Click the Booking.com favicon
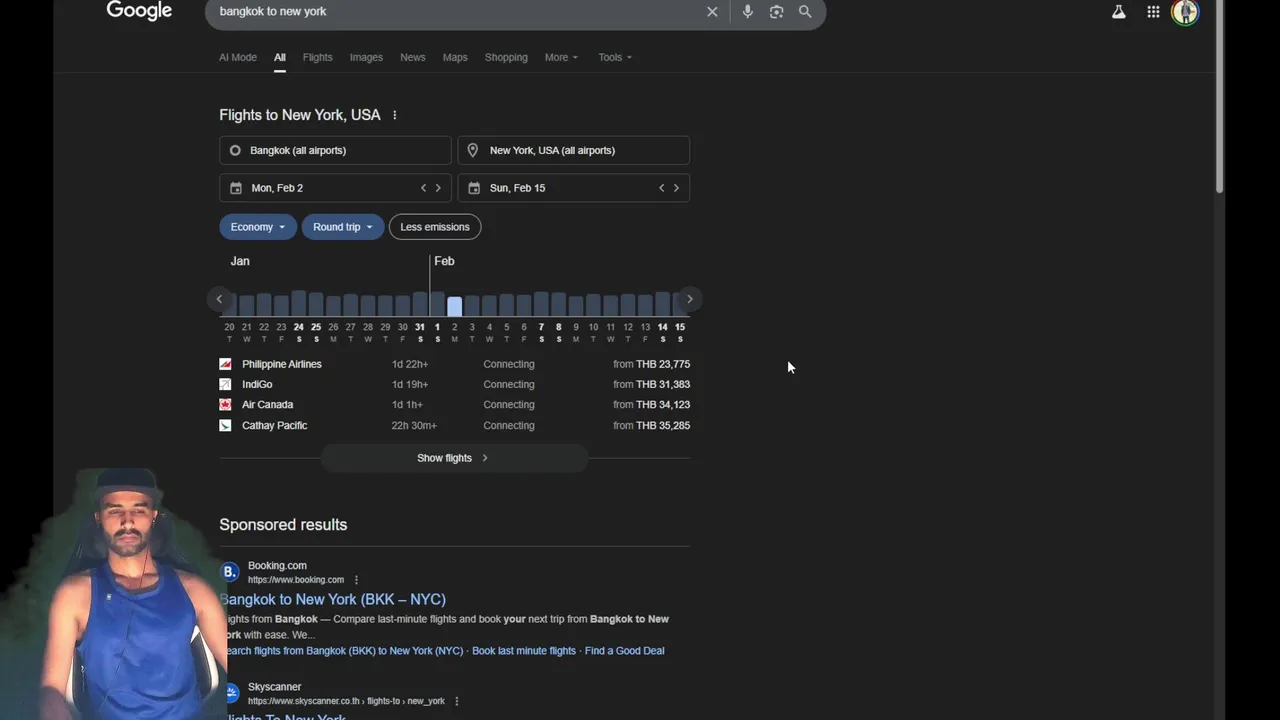The height and width of the screenshot is (720, 1280). pos(230,572)
